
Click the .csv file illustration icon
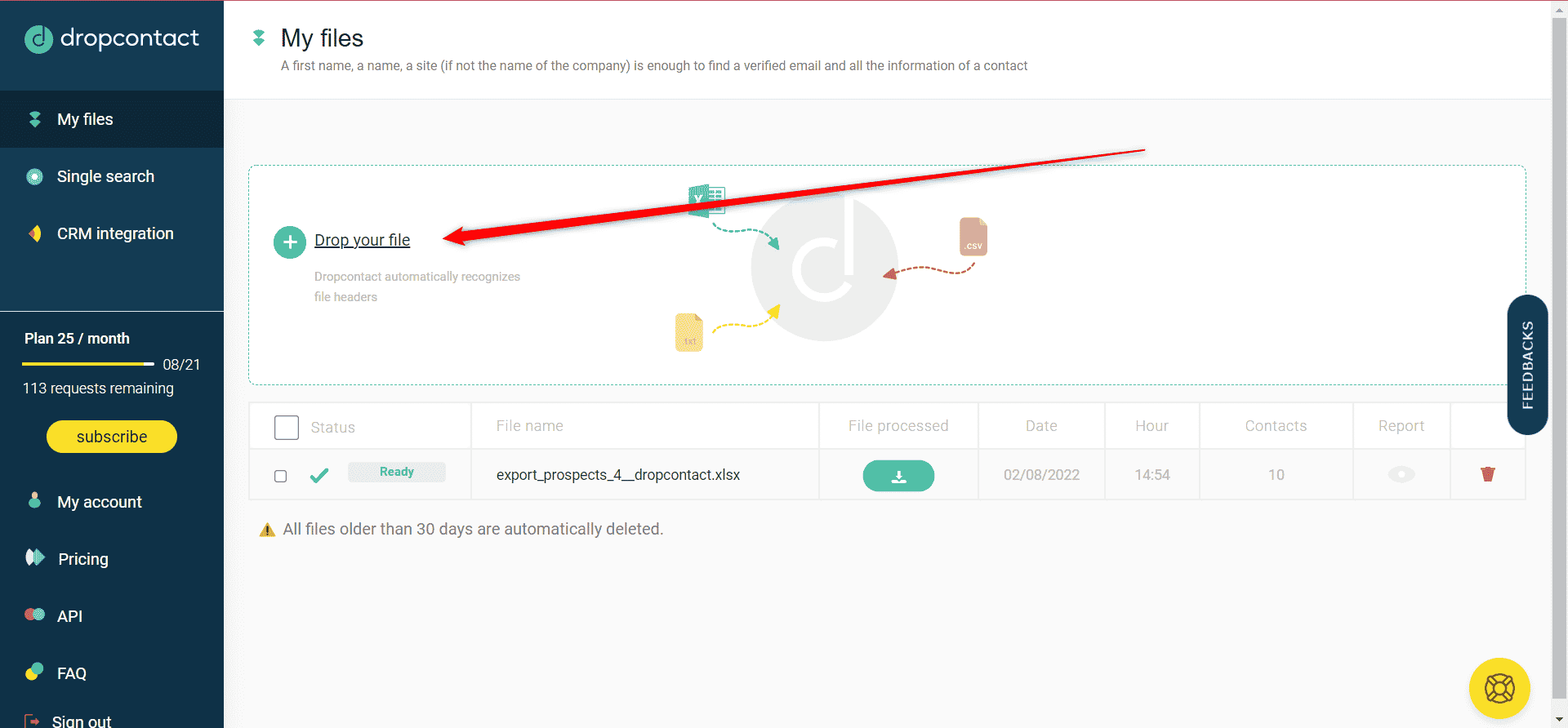coord(973,237)
